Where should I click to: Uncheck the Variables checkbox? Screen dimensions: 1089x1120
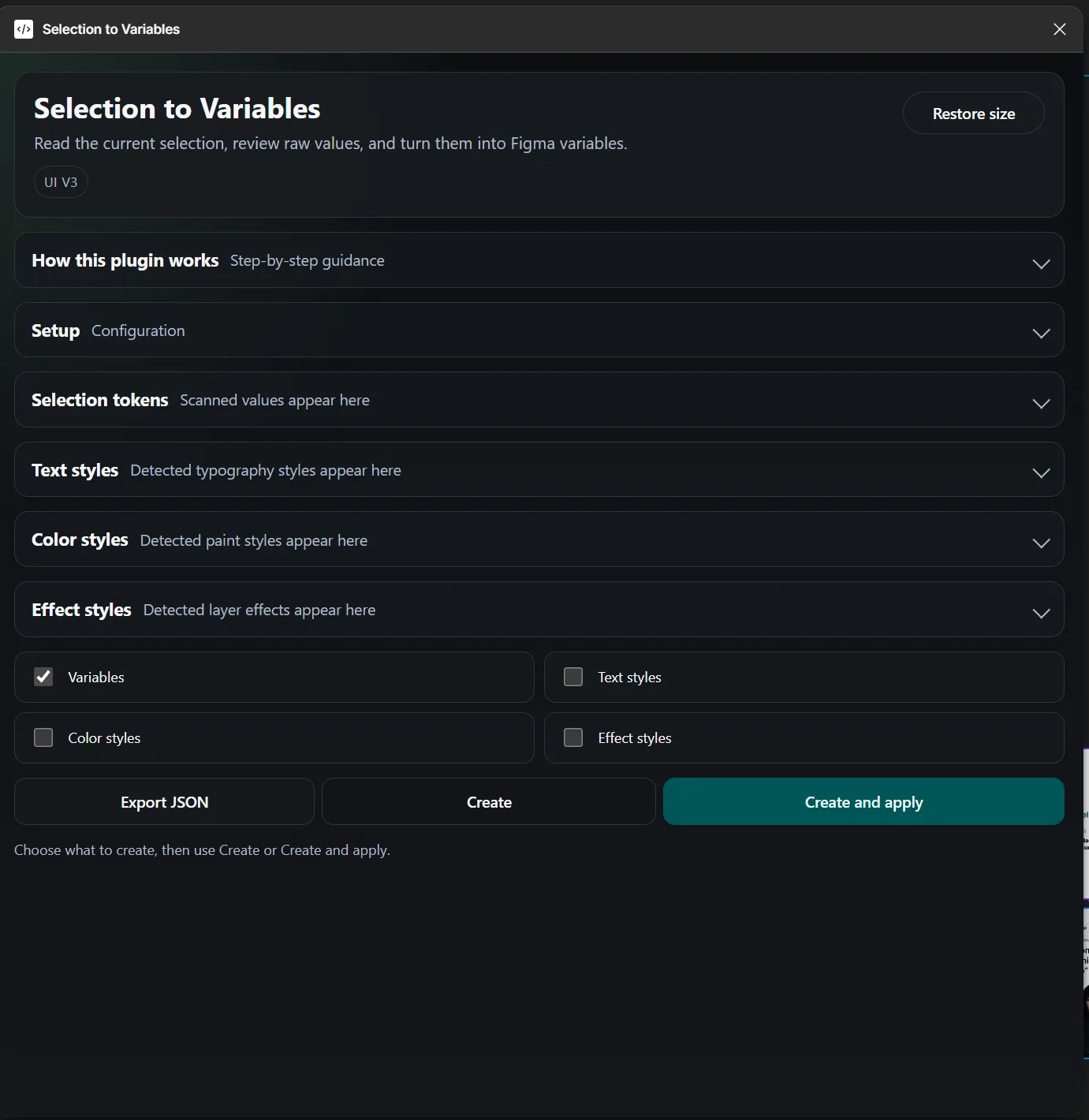click(43, 677)
